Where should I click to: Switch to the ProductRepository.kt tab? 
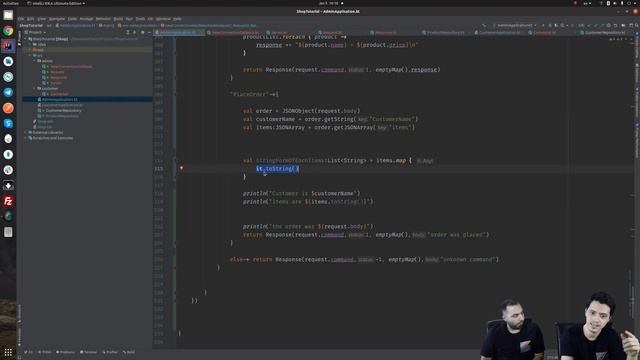pyautogui.click(x=445, y=32)
